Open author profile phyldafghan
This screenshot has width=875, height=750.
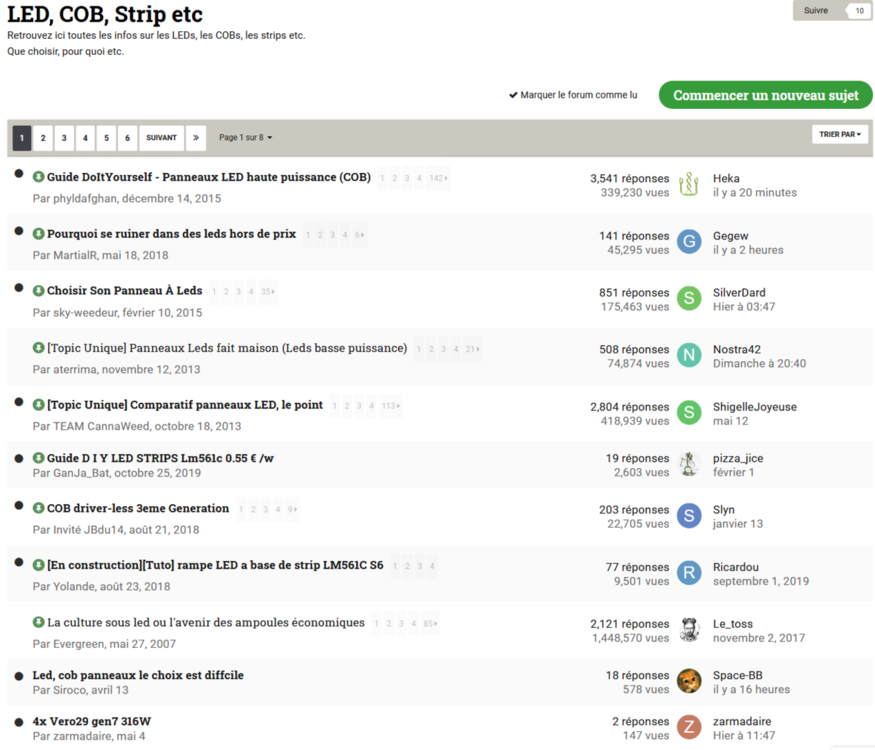coord(85,199)
